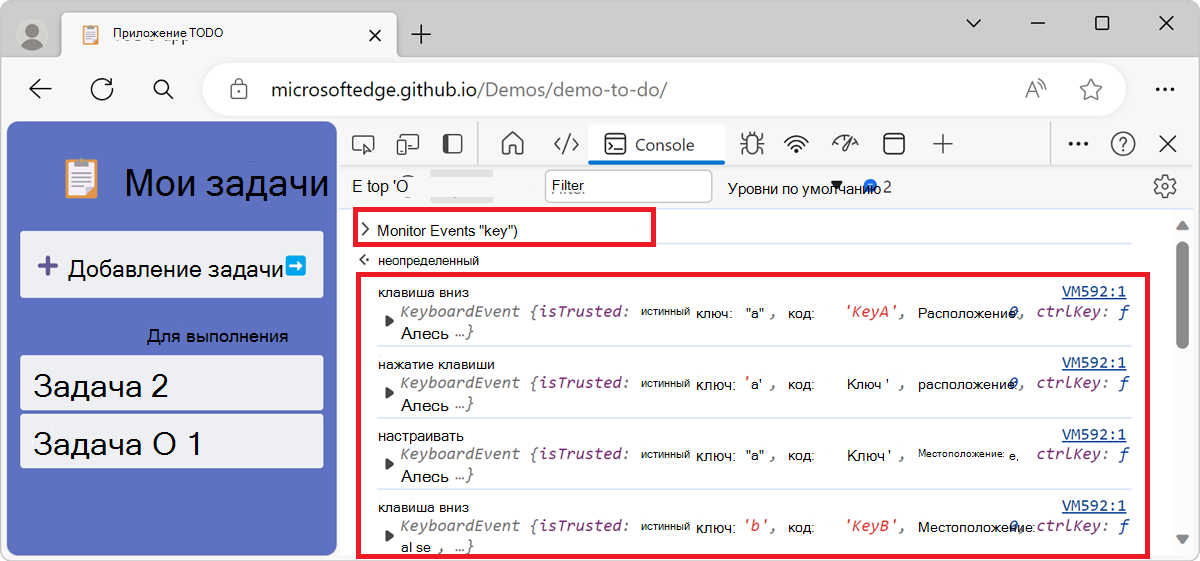Open DevTools help
The width and height of the screenshot is (1200, 561).
[x=1123, y=144]
